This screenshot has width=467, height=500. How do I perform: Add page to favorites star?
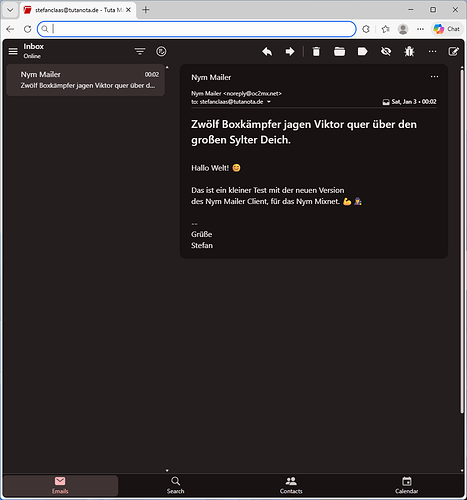tap(386, 29)
